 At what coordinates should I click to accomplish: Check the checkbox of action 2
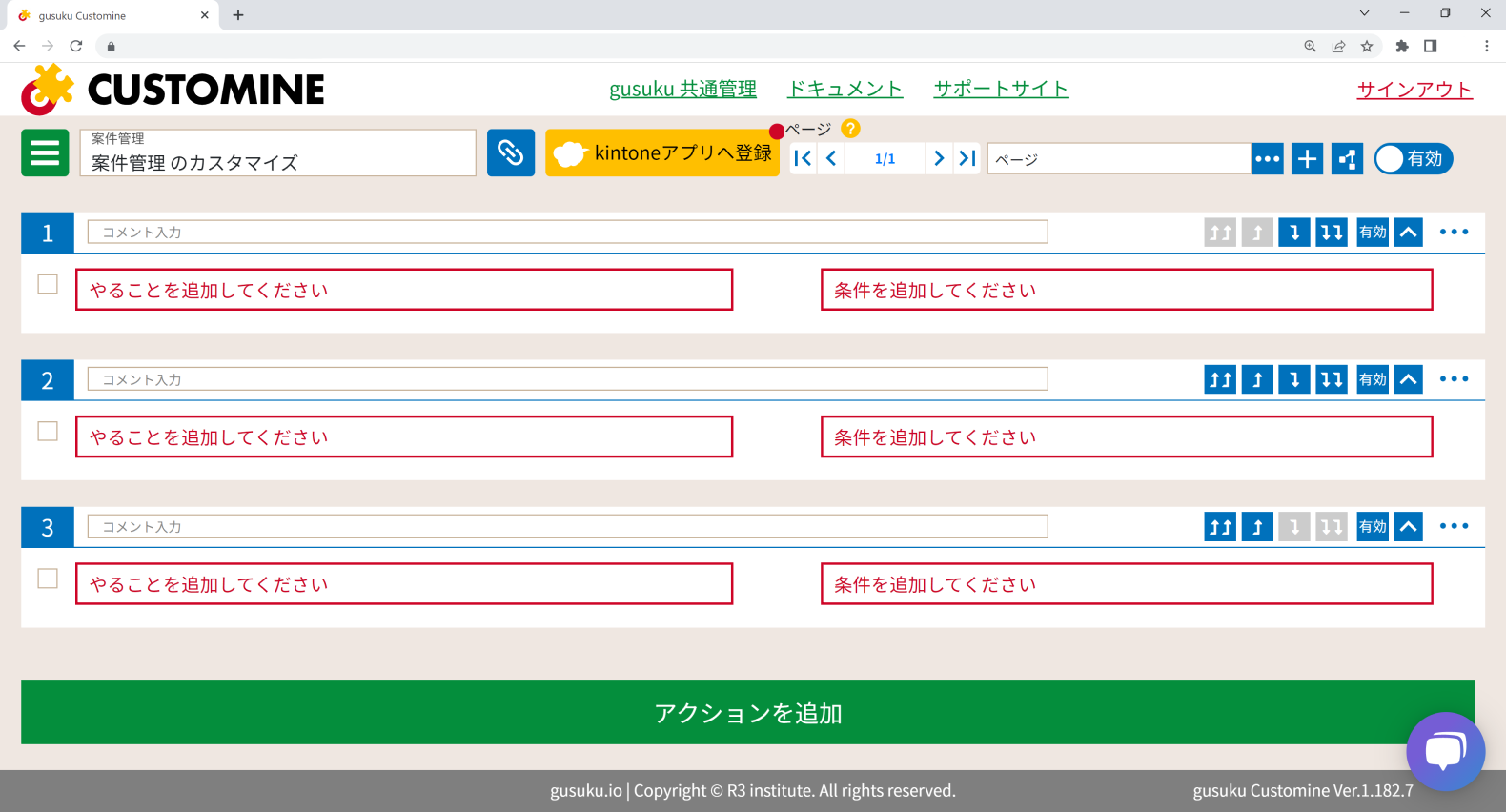point(48,432)
